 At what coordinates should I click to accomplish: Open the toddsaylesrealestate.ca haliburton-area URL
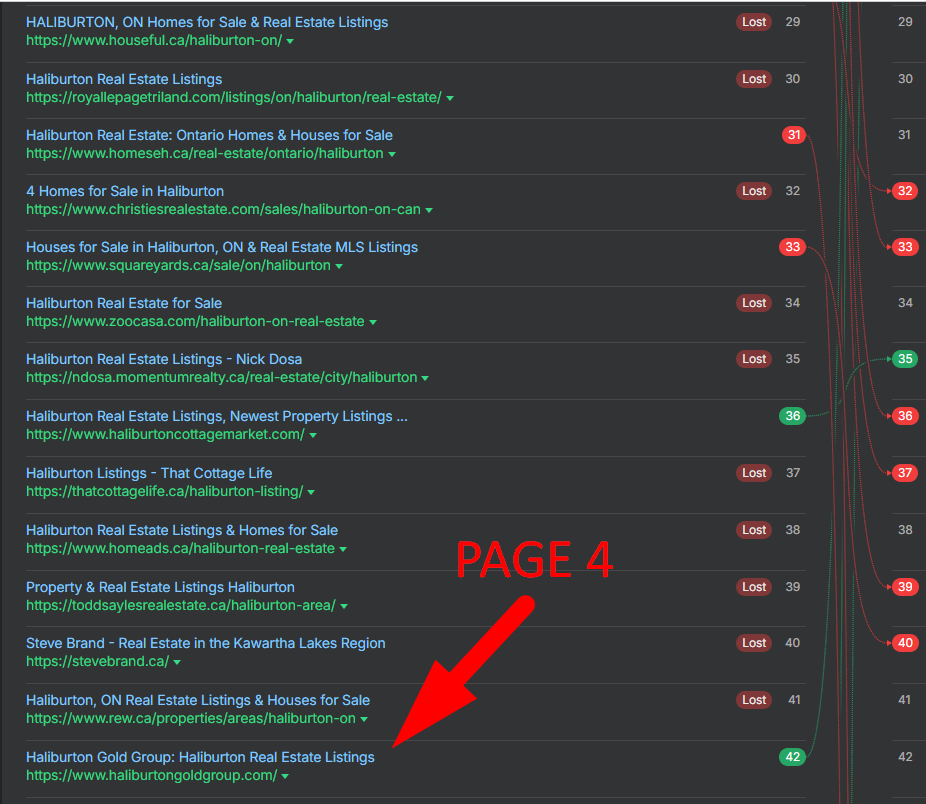[181, 606]
